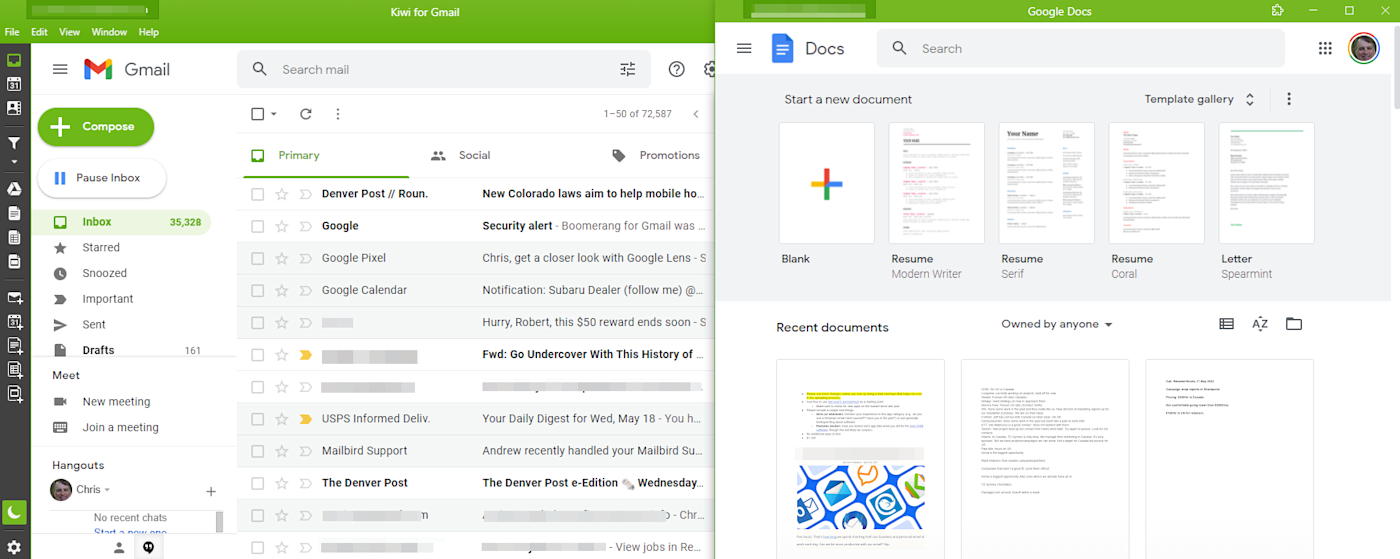Open Kiwi View menu
The width and height of the screenshot is (1400, 559).
point(70,32)
